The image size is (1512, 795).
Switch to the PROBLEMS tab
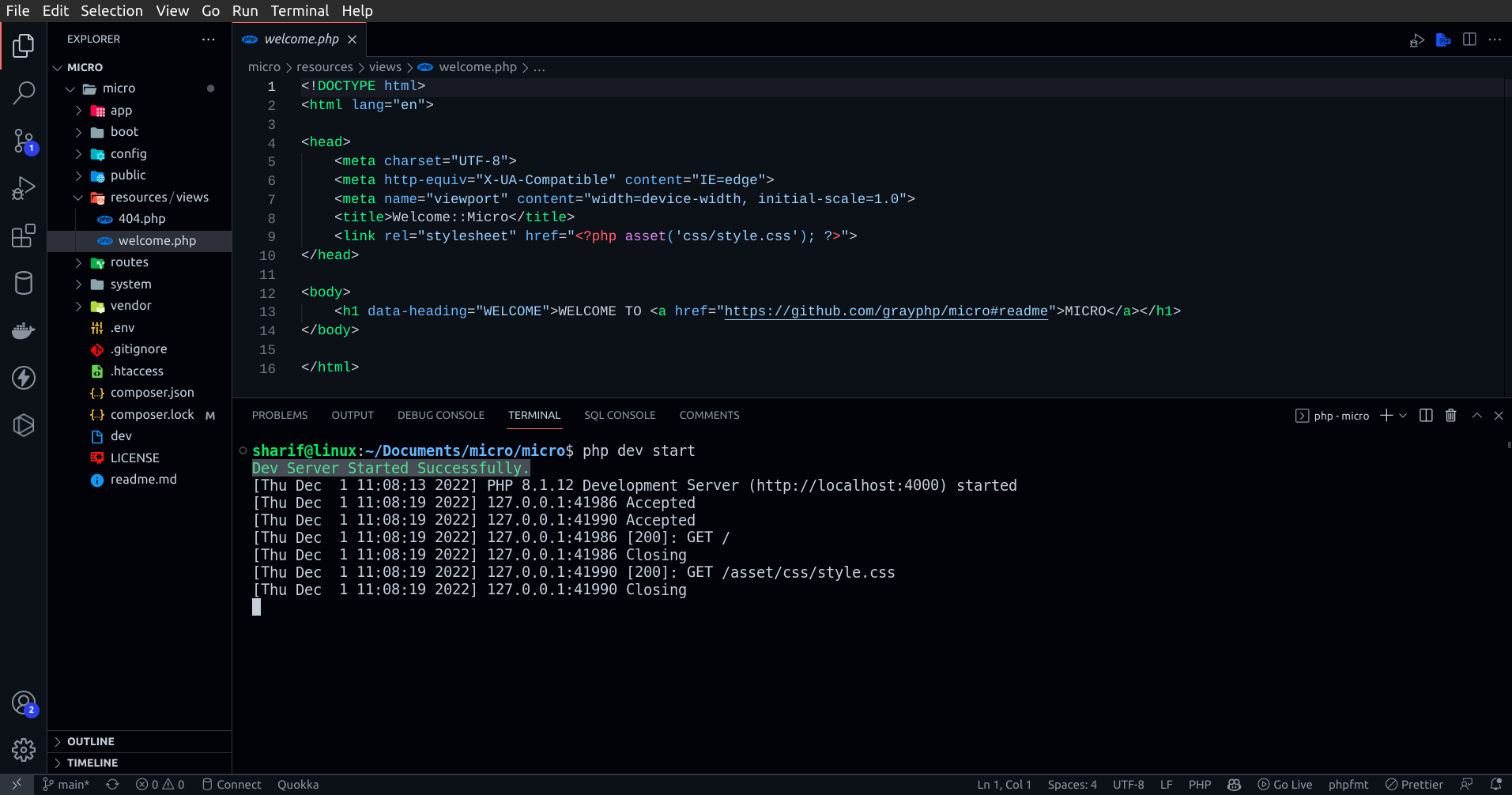pyautogui.click(x=280, y=416)
